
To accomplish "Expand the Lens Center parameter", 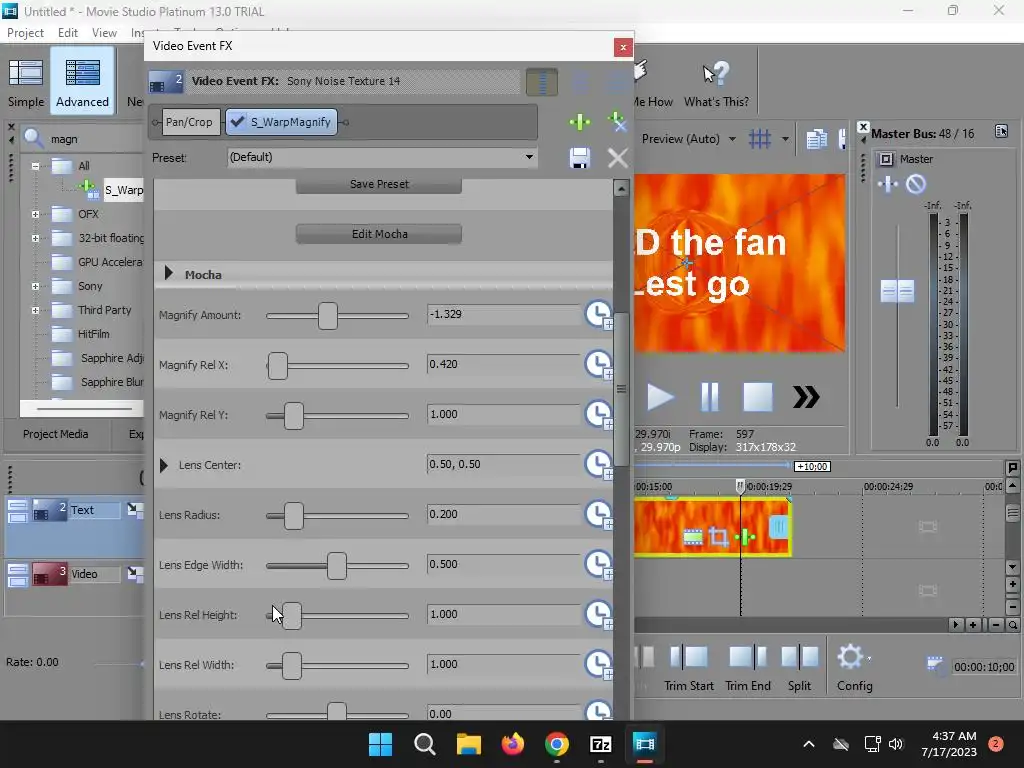I will pyautogui.click(x=164, y=465).
